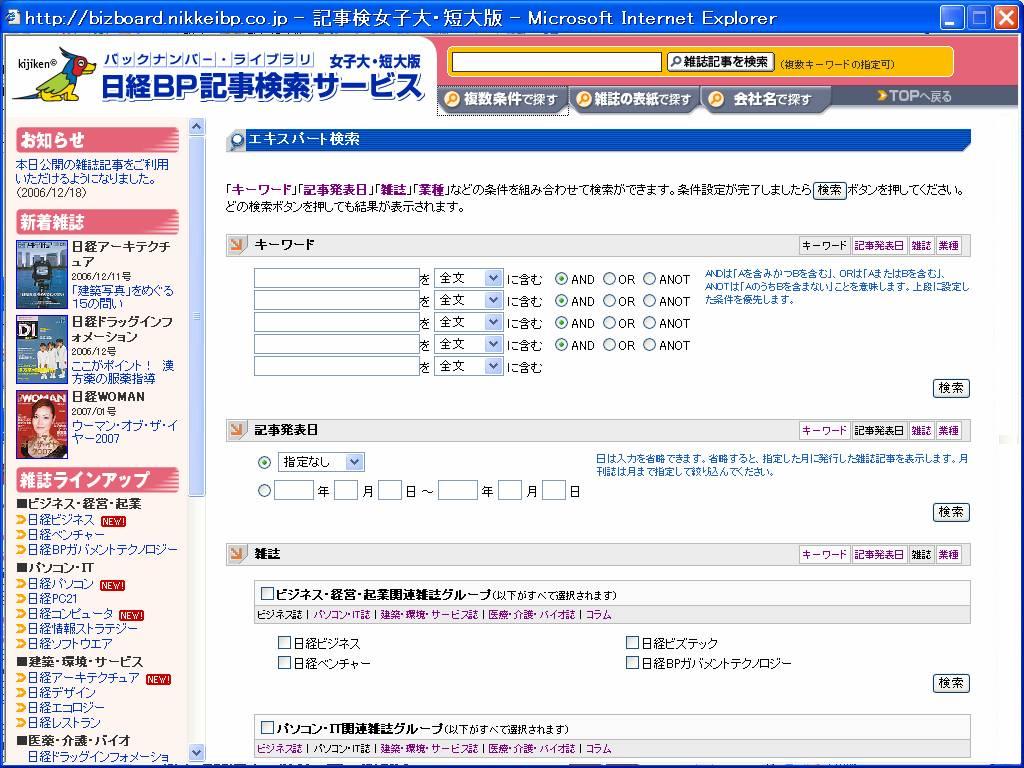
Task: Open the 日経コンピュータ sidebar link
Action: coord(71,614)
